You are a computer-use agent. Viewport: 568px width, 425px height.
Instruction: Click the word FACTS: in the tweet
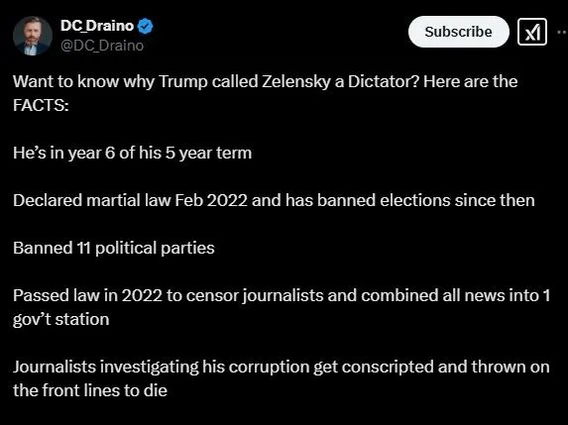click(x=41, y=105)
